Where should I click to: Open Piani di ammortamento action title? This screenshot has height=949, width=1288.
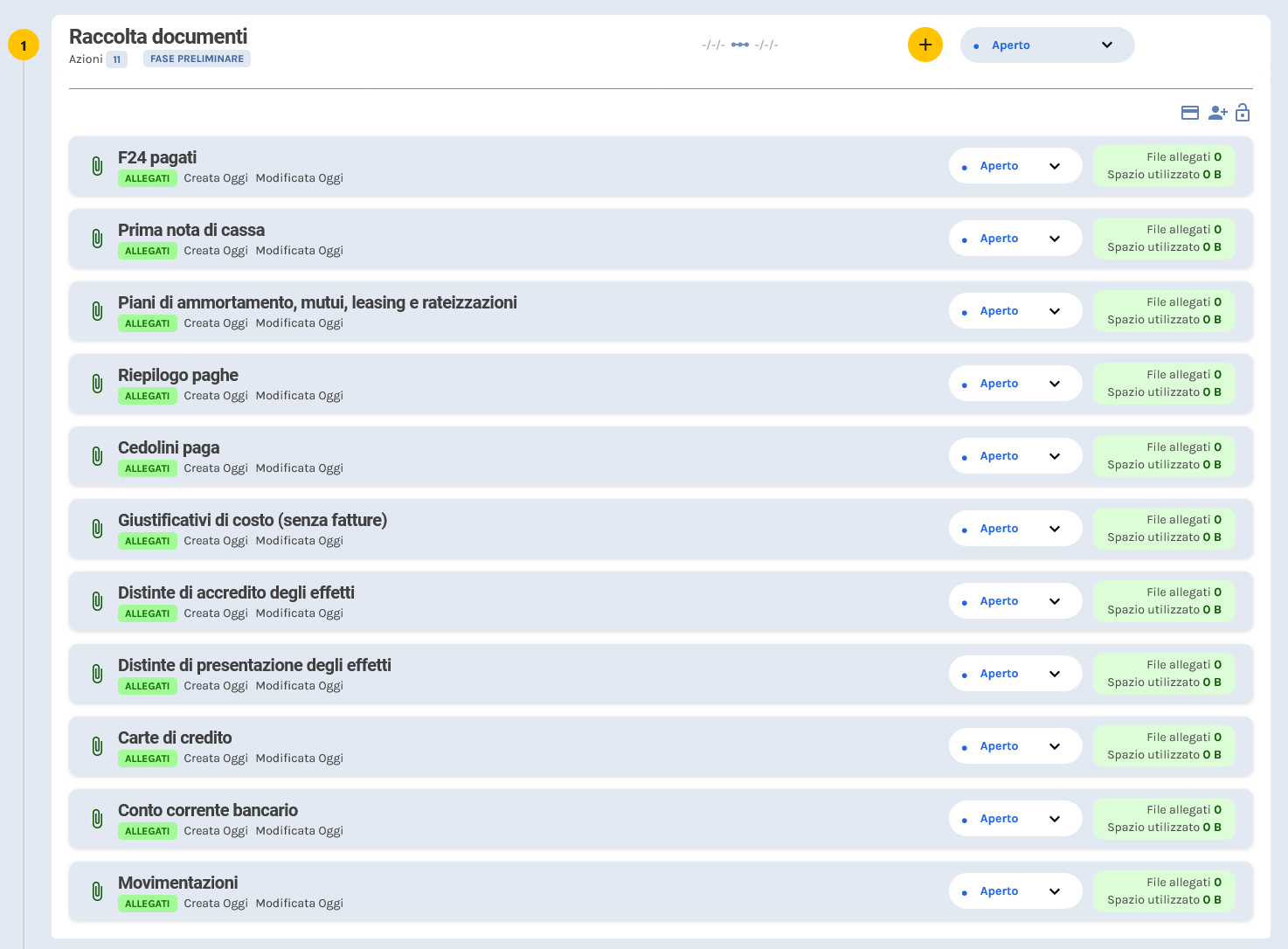pos(317,302)
